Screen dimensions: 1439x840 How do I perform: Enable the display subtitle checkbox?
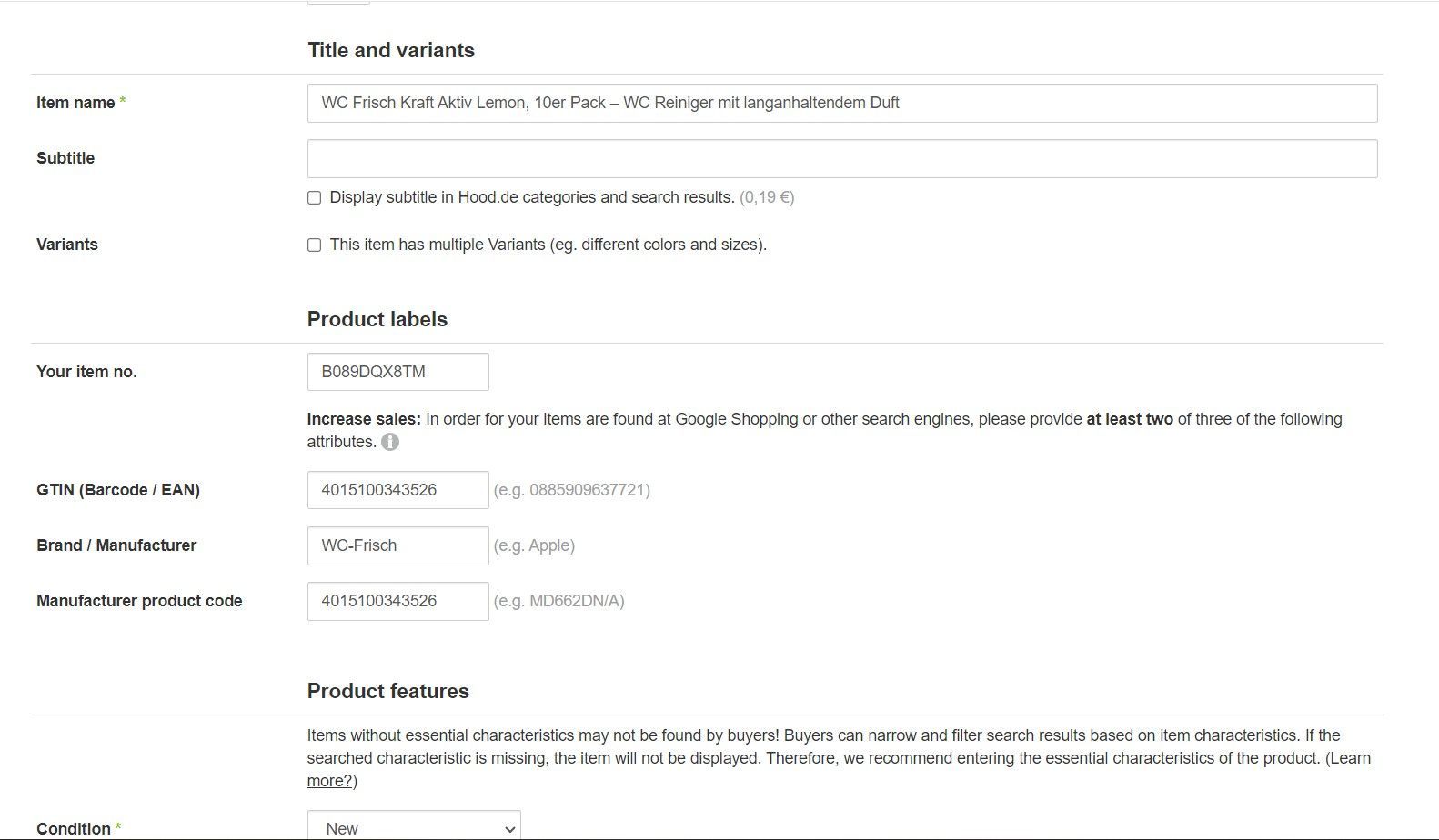click(315, 198)
